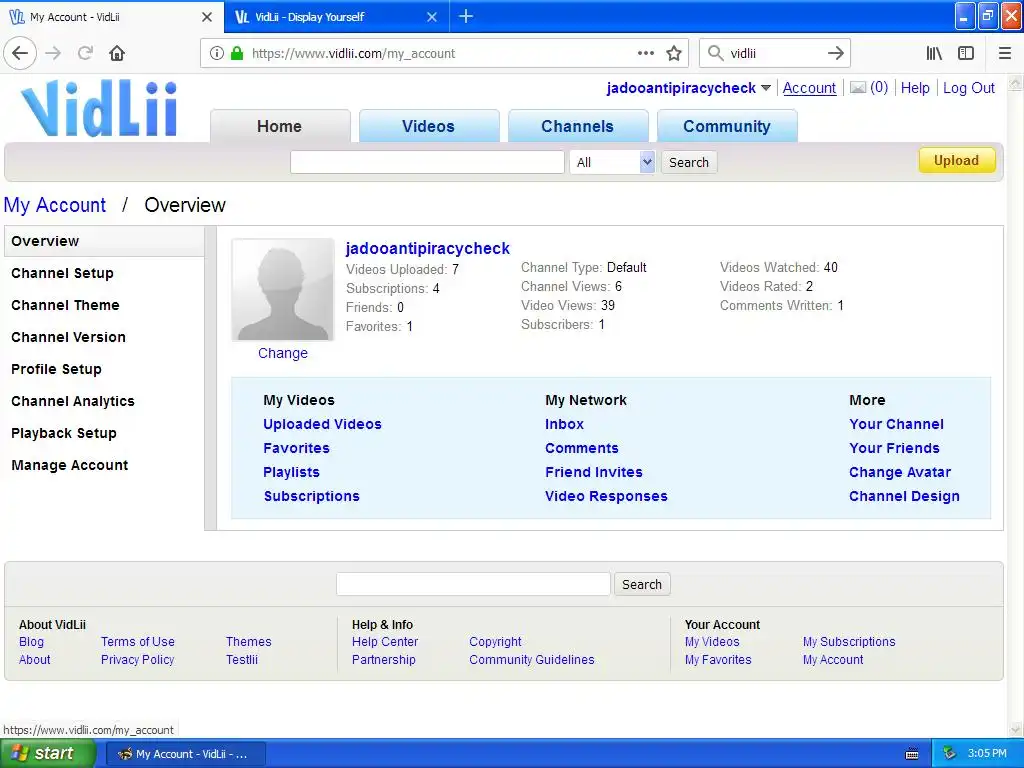Open Uploaded Videos link
Screen dimensions: 1024x768
tap(323, 424)
